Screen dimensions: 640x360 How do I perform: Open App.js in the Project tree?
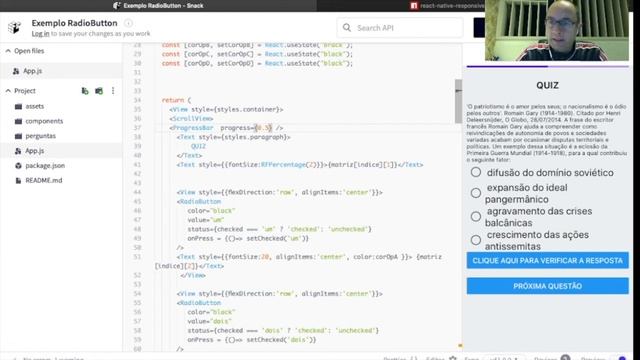click(61, 151)
